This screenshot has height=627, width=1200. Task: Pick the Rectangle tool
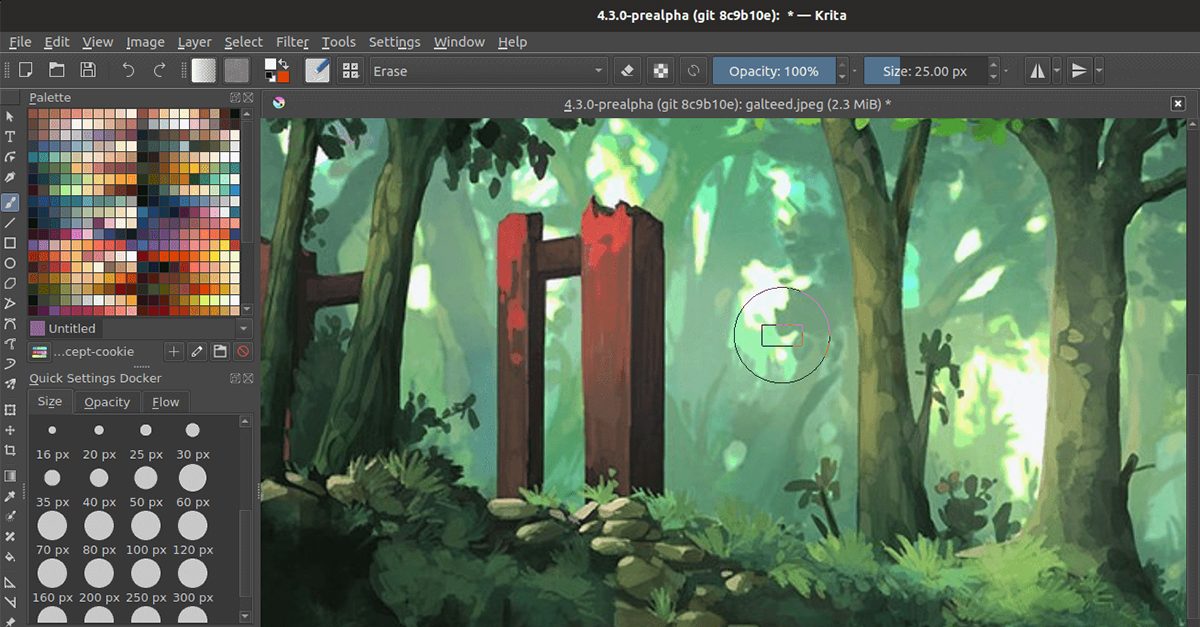tap(11, 241)
